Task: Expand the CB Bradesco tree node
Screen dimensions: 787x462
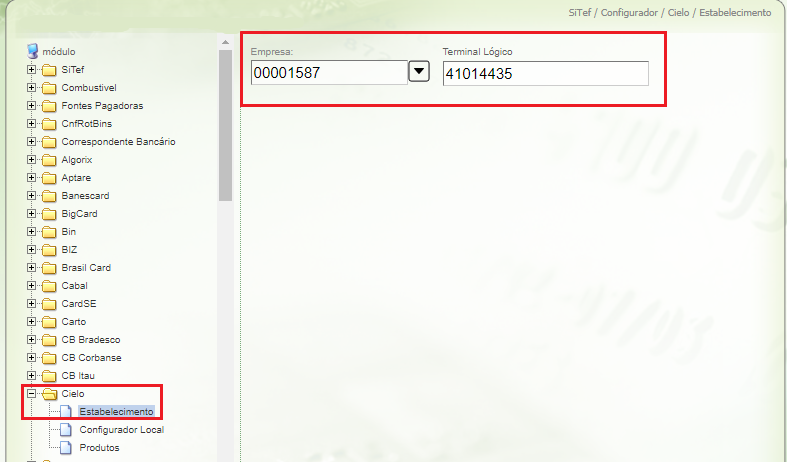Action: pyautogui.click(x=32, y=340)
